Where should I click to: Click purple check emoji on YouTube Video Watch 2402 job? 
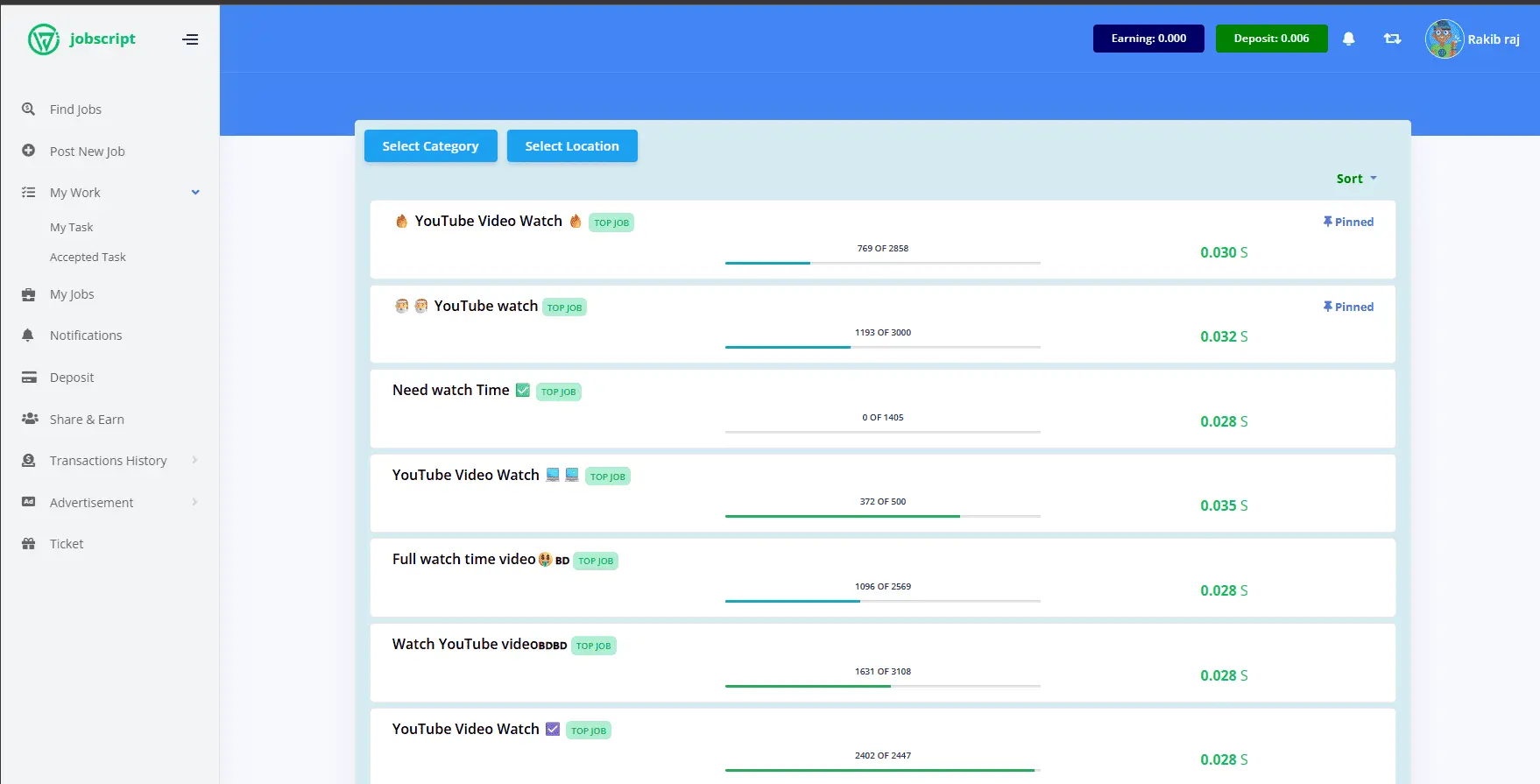[553, 729]
